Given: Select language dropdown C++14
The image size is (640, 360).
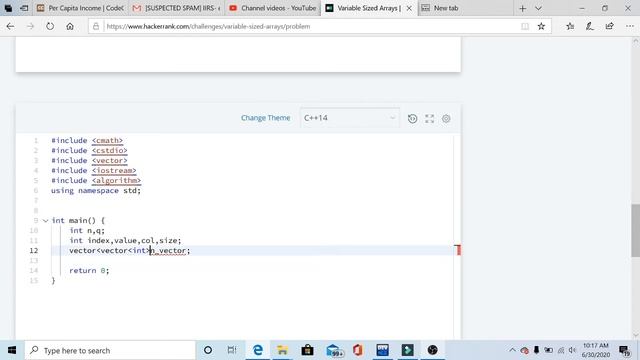Looking at the screenshot, I should pyautogui.click(x=350, y=118).
